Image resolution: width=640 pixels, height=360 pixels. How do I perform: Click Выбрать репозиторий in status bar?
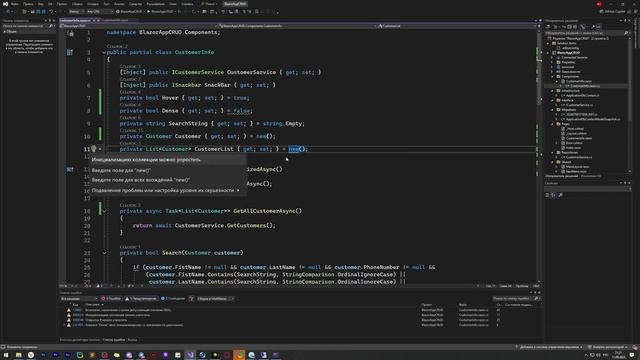click(608, 347)
